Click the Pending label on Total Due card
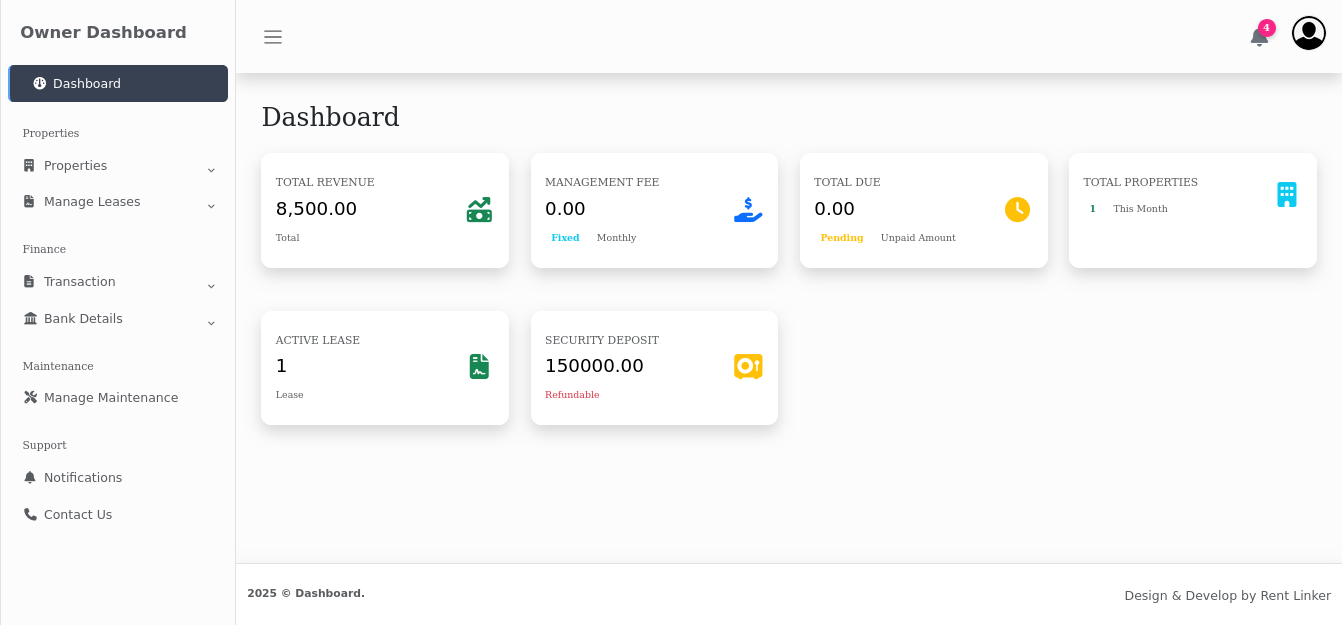This screenshot has width=1342, height=625. tap(841, 238)
